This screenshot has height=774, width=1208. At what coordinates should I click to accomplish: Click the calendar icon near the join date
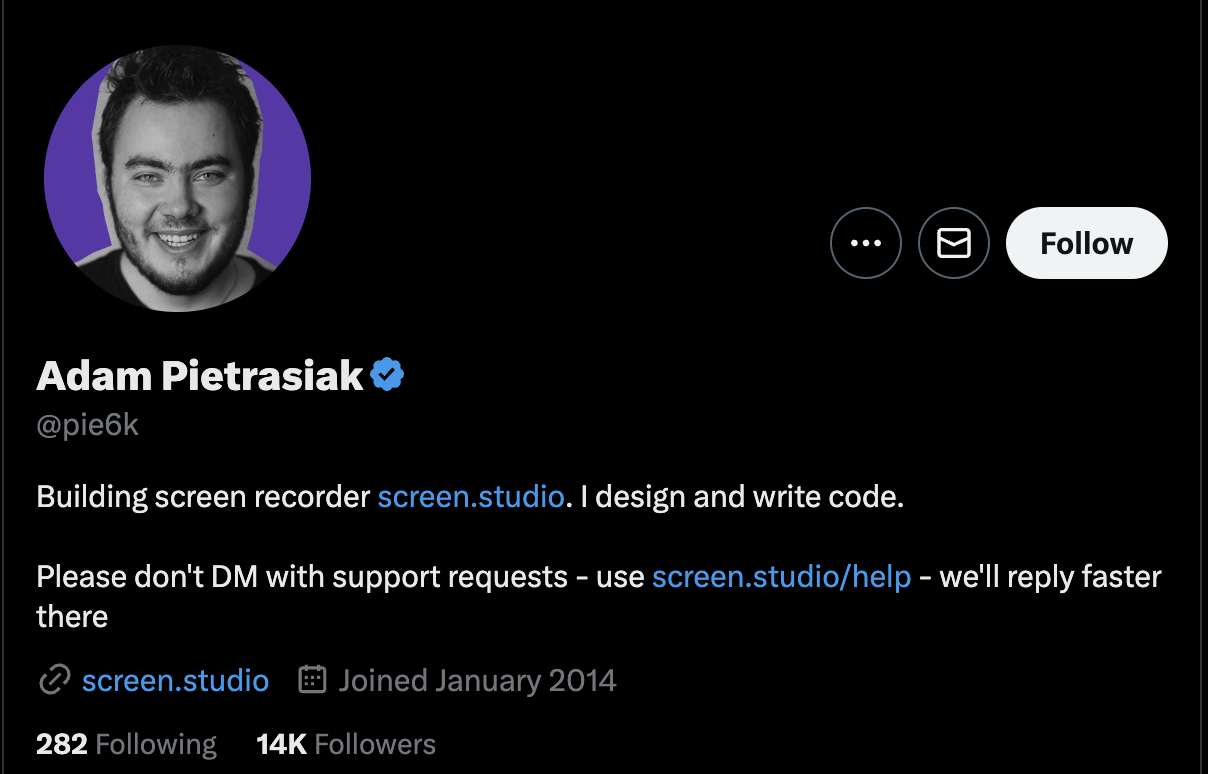[x=313, y=679]
